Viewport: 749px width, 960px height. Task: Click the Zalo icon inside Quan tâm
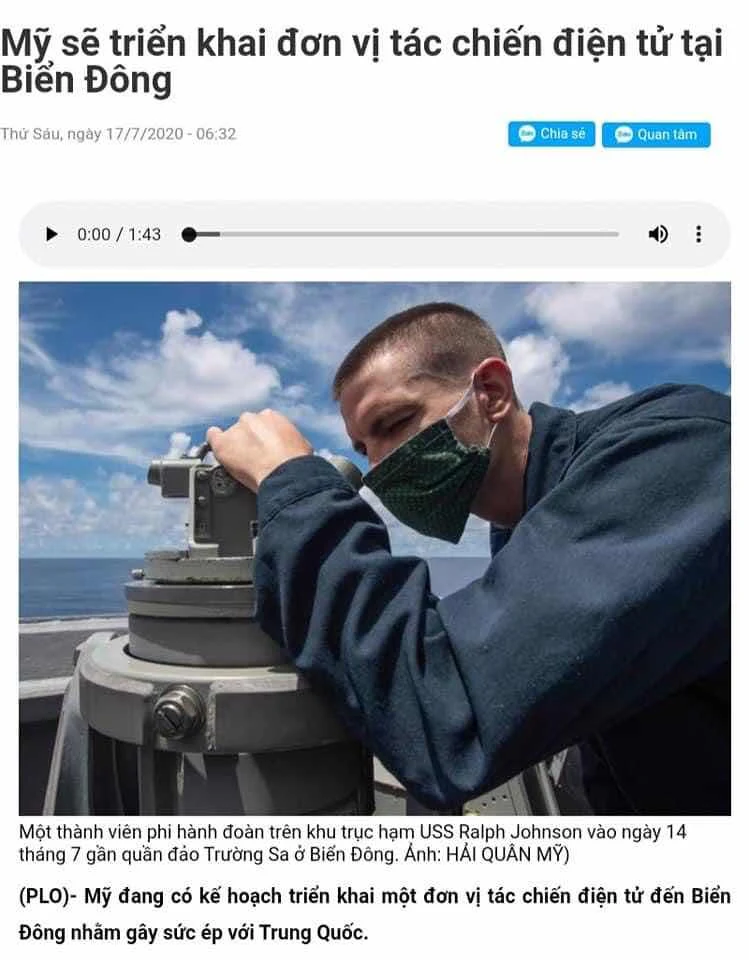(623, 134)
